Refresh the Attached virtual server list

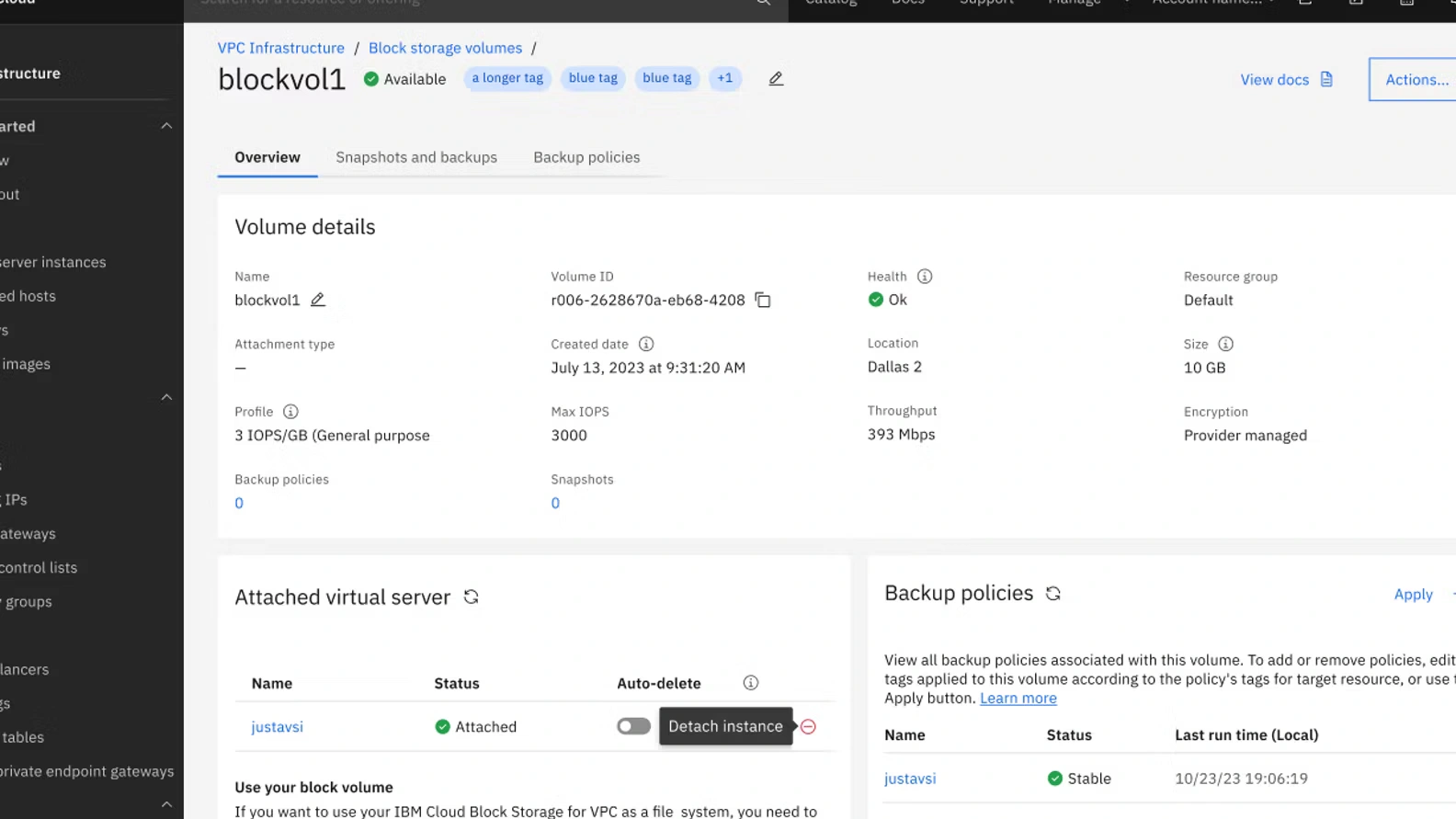[472, 597]
